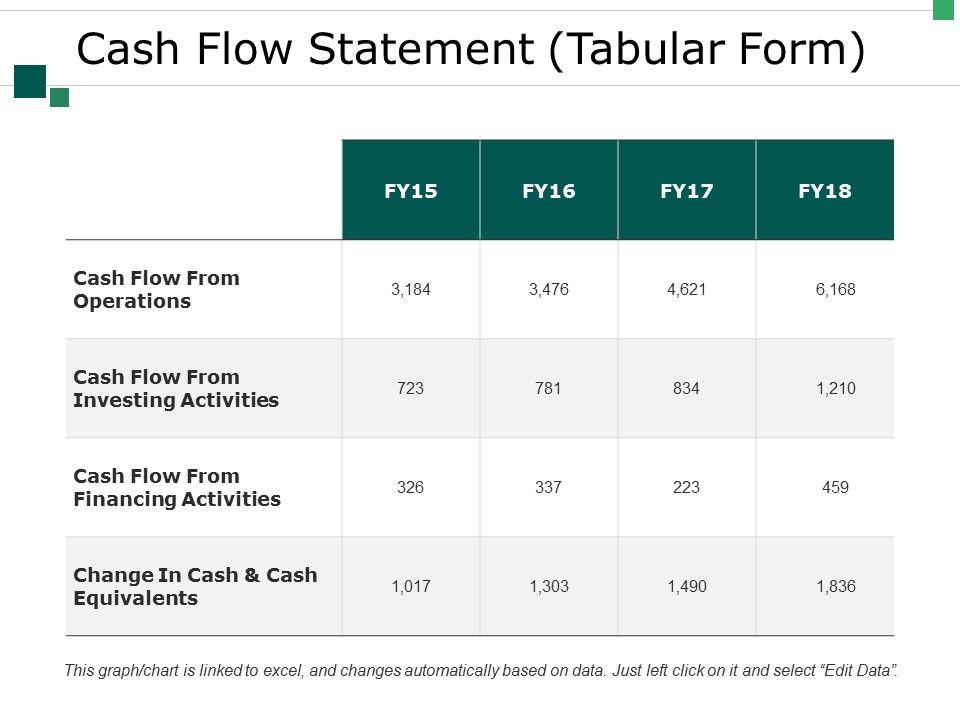
Task: Click the 'Change In Cash & Cash Equivalents' label
Action: point(195,586)
